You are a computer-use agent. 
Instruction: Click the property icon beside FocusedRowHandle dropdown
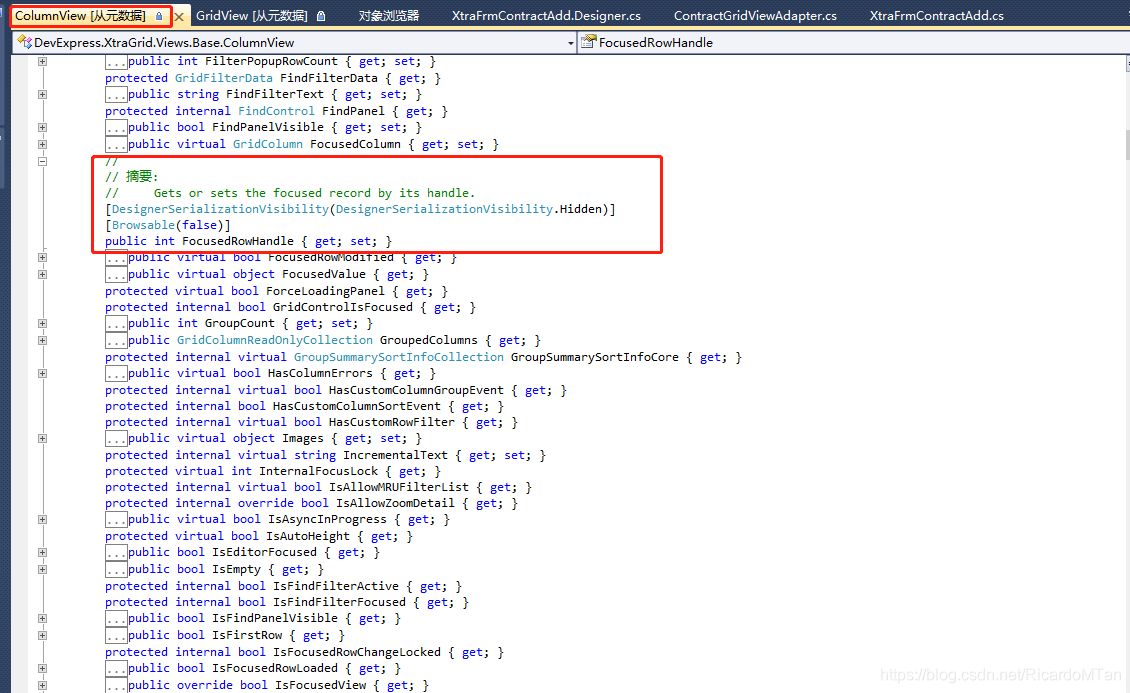tap(588, 42)
